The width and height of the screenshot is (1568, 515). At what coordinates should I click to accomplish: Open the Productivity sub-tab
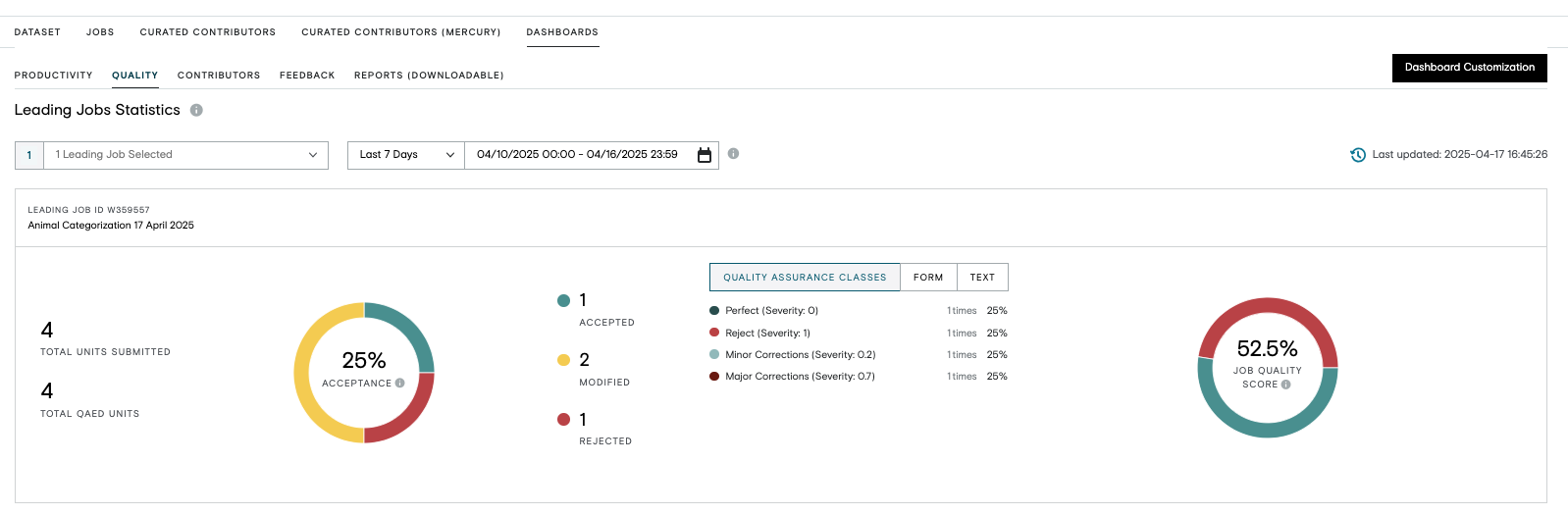pyautogui.click(x=53, y=76)
